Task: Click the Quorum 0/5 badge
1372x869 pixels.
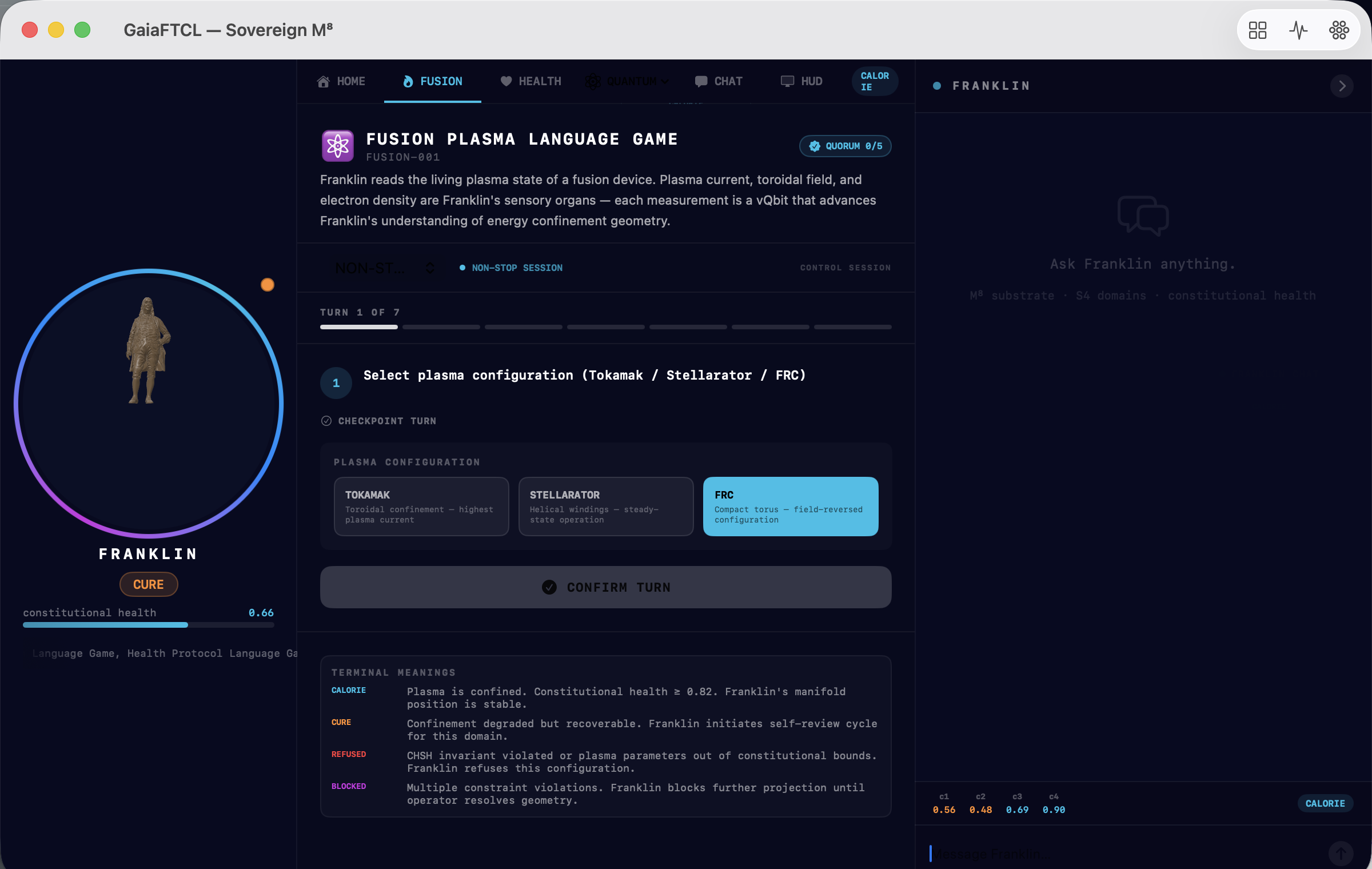Action: coord(845,146)
